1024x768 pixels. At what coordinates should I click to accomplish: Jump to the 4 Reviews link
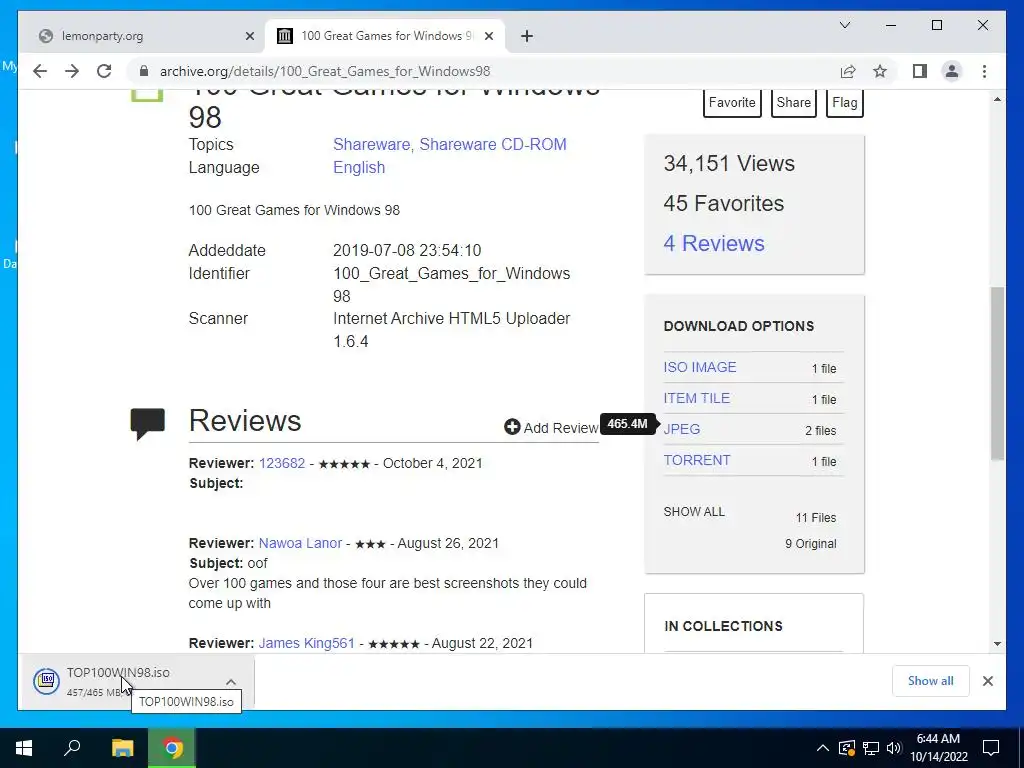[714, 244]
